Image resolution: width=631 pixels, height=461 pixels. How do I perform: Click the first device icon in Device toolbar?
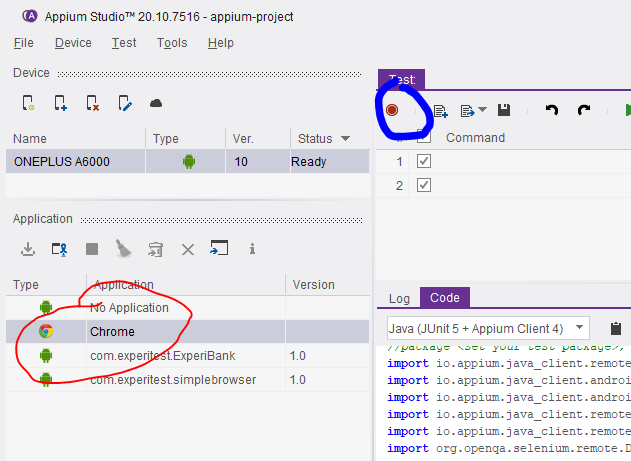28,103
